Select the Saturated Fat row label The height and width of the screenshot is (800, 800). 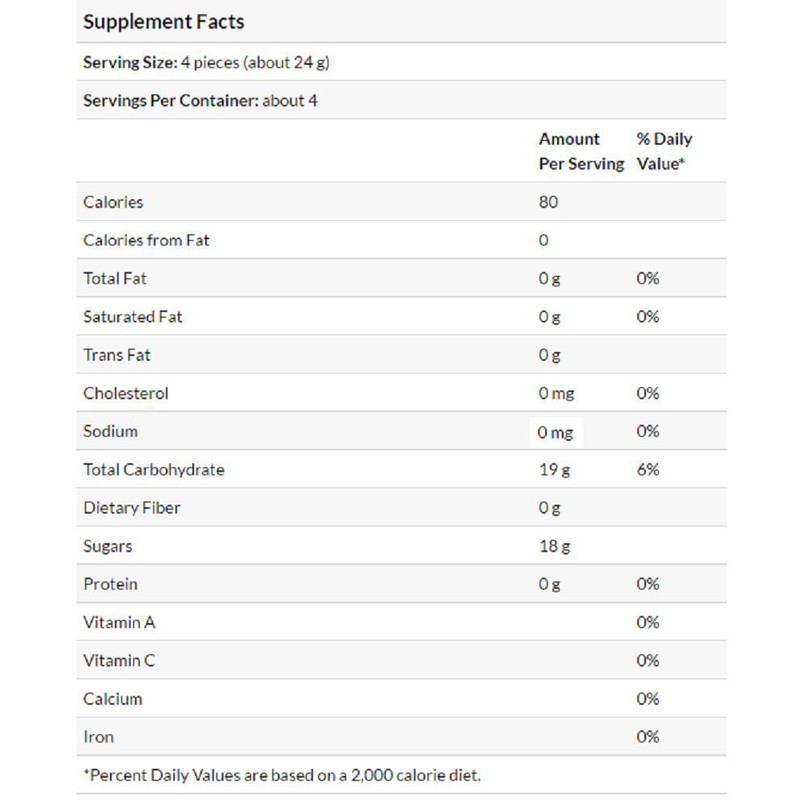coord(132,317)
